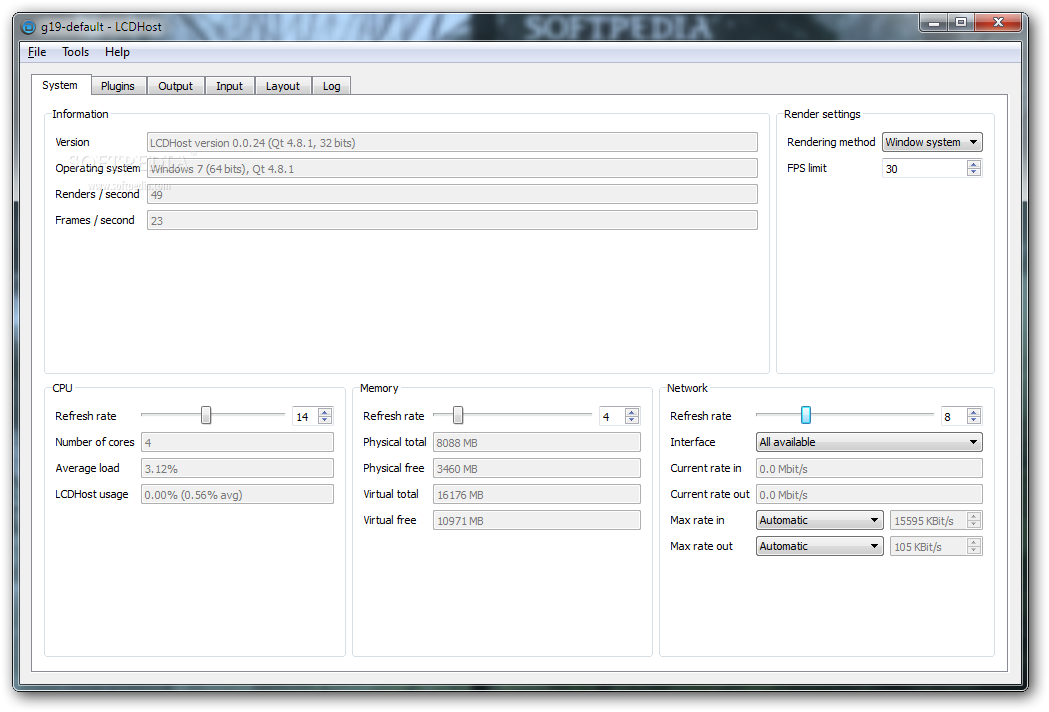Image resolution: width=1049 pixels, height=712 pixels.
Task: Switch to the Output tab
Action: pyautogui.click(x=175, y=86)
